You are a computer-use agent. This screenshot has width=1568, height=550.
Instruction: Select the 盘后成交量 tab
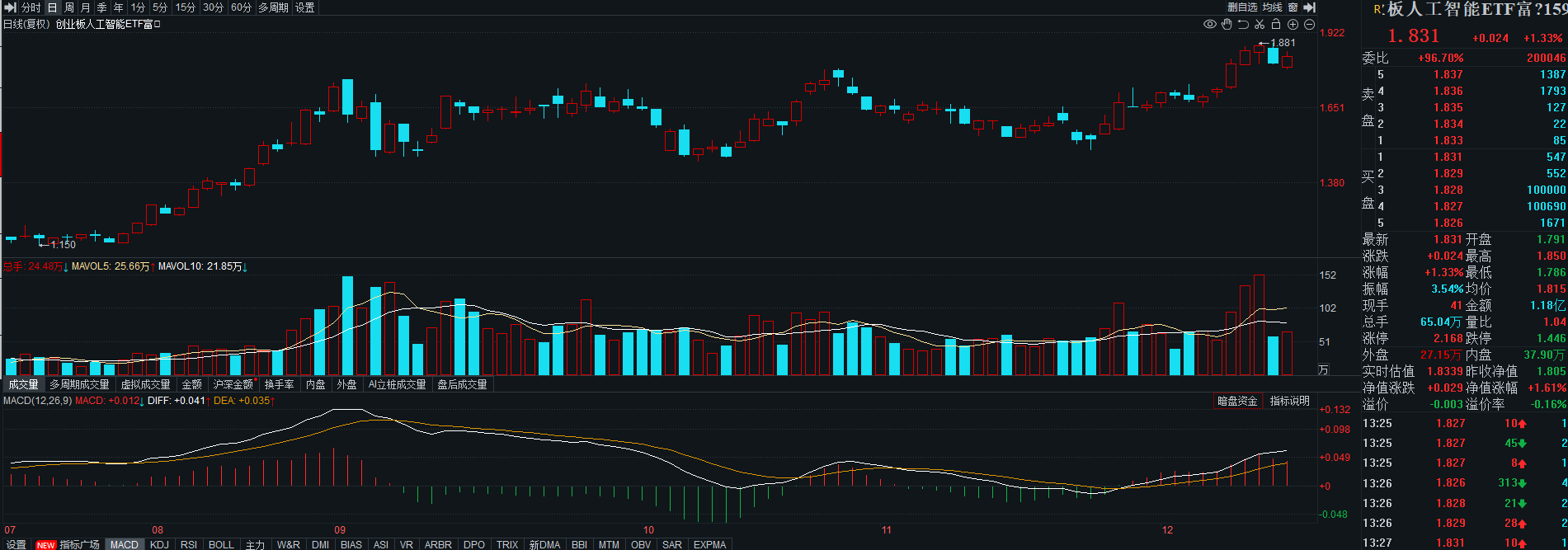pyautogui.click(x=462, y=384)
